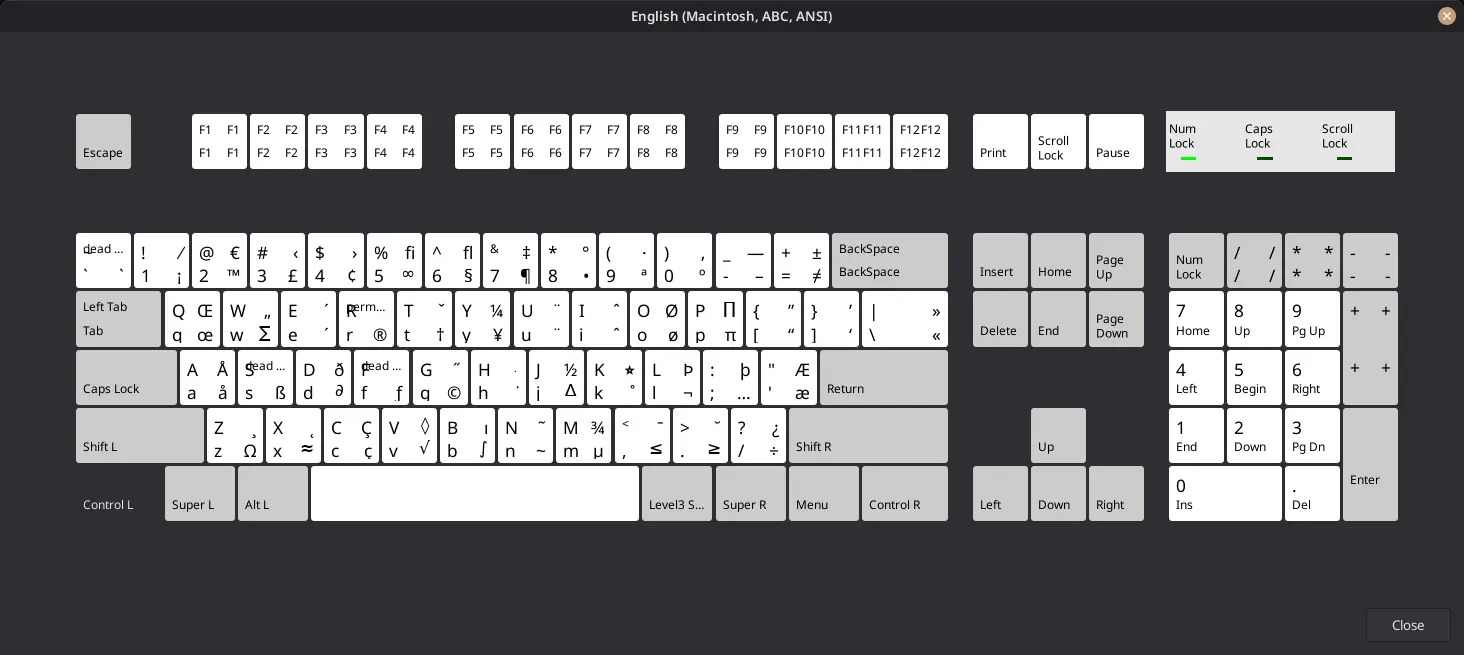Click the Left Tab key
This screenshot has width=1464, height=655.
pyautogui.click(x=119, y=319)
